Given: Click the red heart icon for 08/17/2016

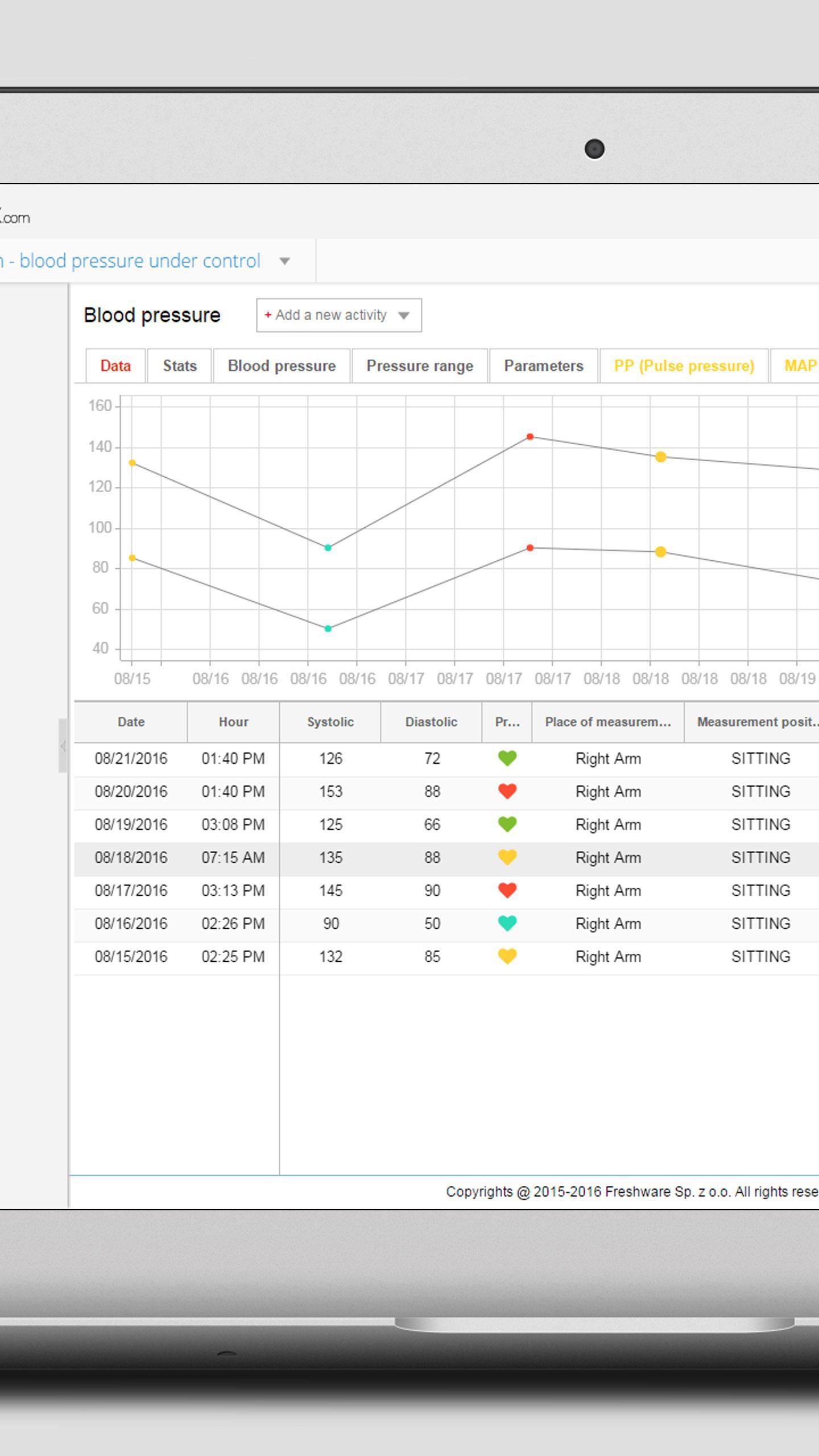Looking at the screenshot, I should click(x=507, y=890).
